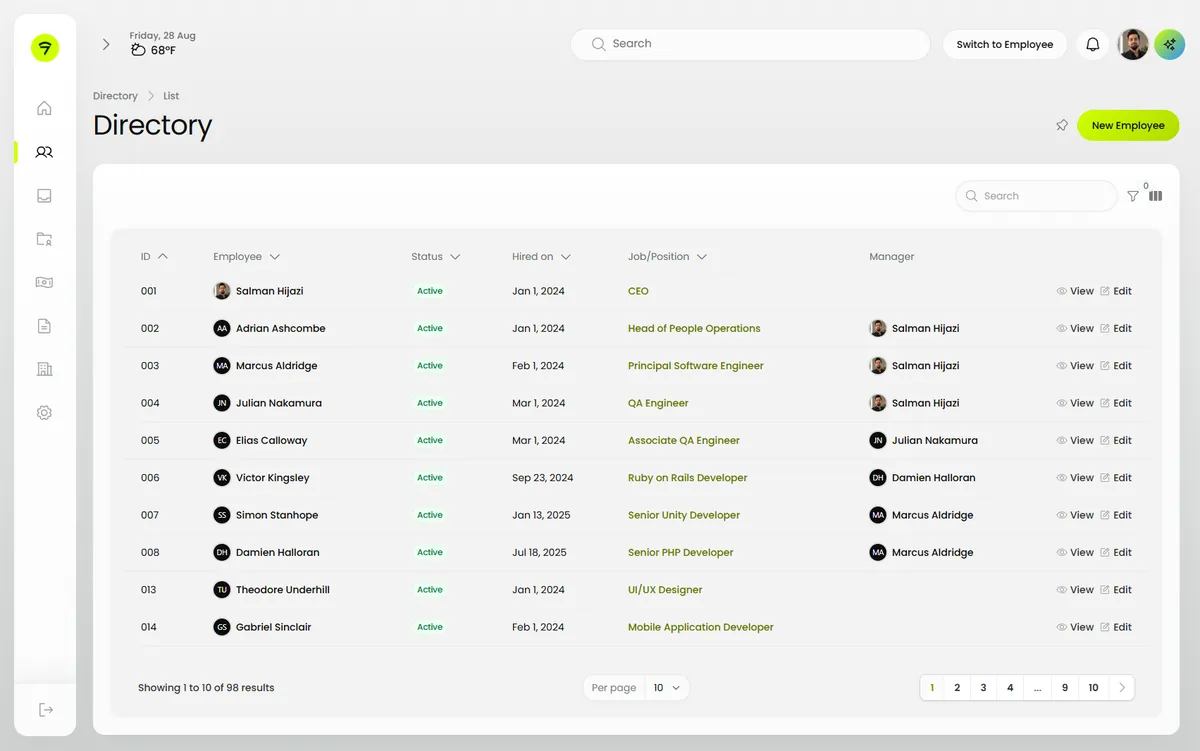
Task: Click the New Employee button
Action: pyautogui.click(x=1128, y=125)
